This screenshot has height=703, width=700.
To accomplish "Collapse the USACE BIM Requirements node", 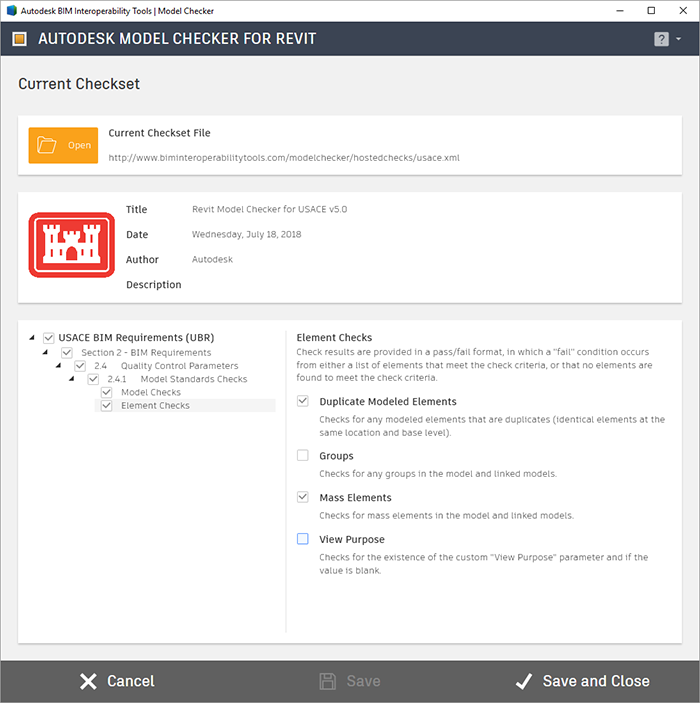I will [32, 338].
